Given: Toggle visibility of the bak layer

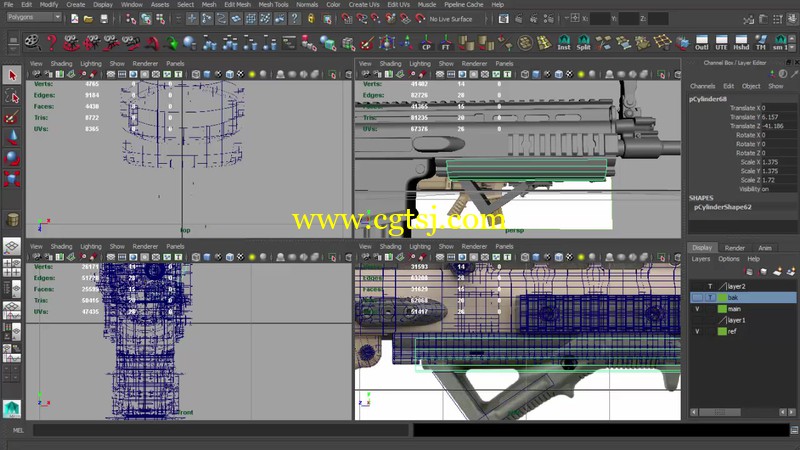Looking at the screenshot, I should 697,297.
